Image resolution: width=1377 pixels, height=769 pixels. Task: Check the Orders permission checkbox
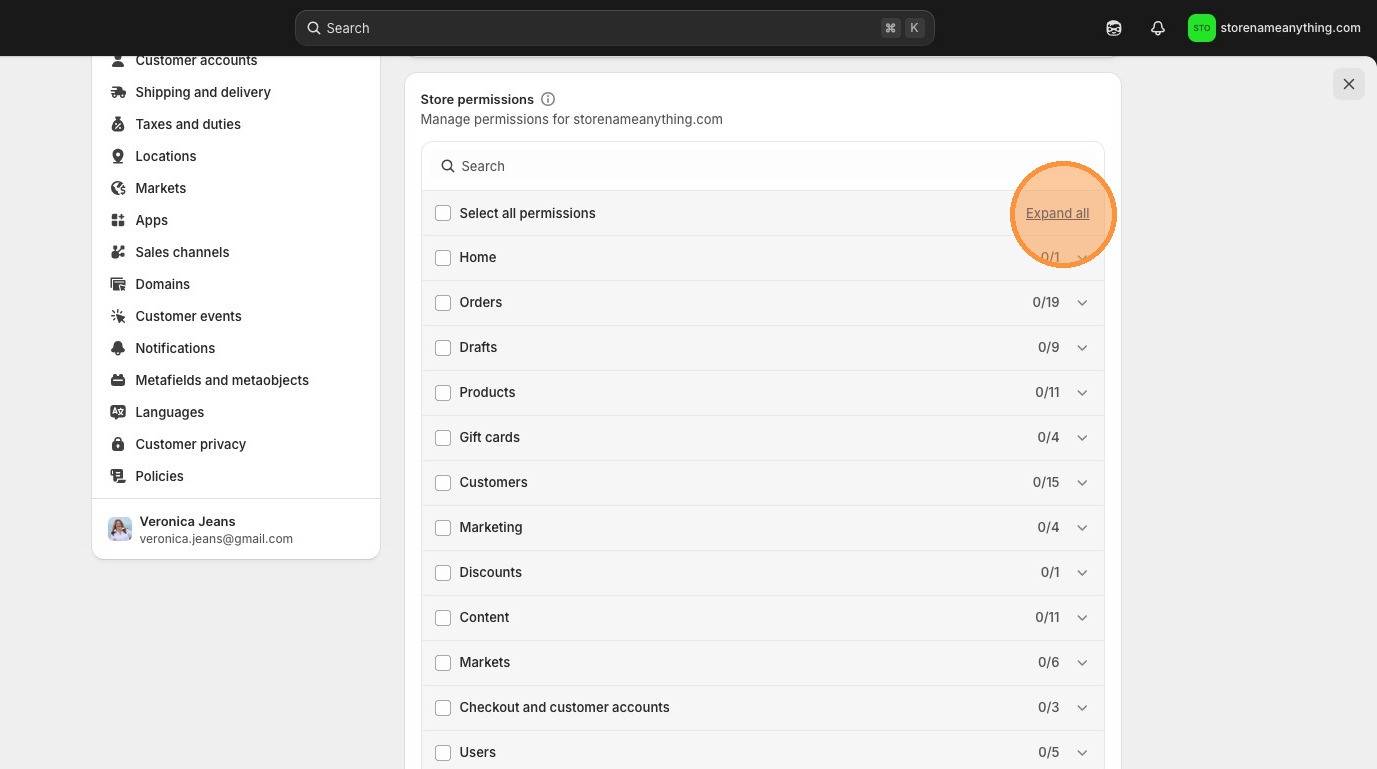coord(443,303)
